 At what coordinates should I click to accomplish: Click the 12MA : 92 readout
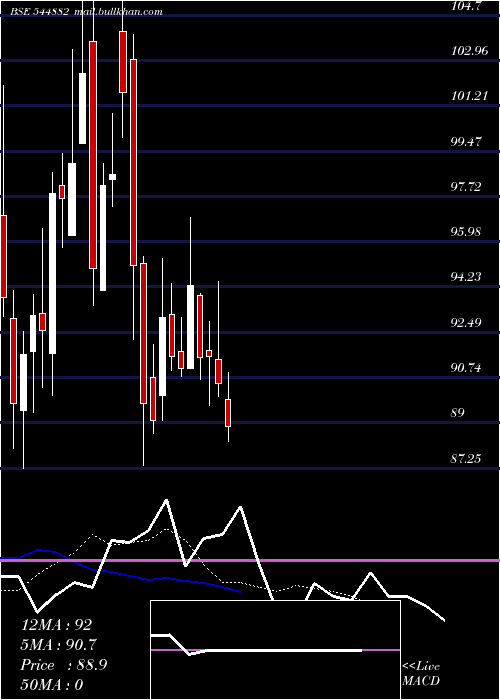(56, 625)
